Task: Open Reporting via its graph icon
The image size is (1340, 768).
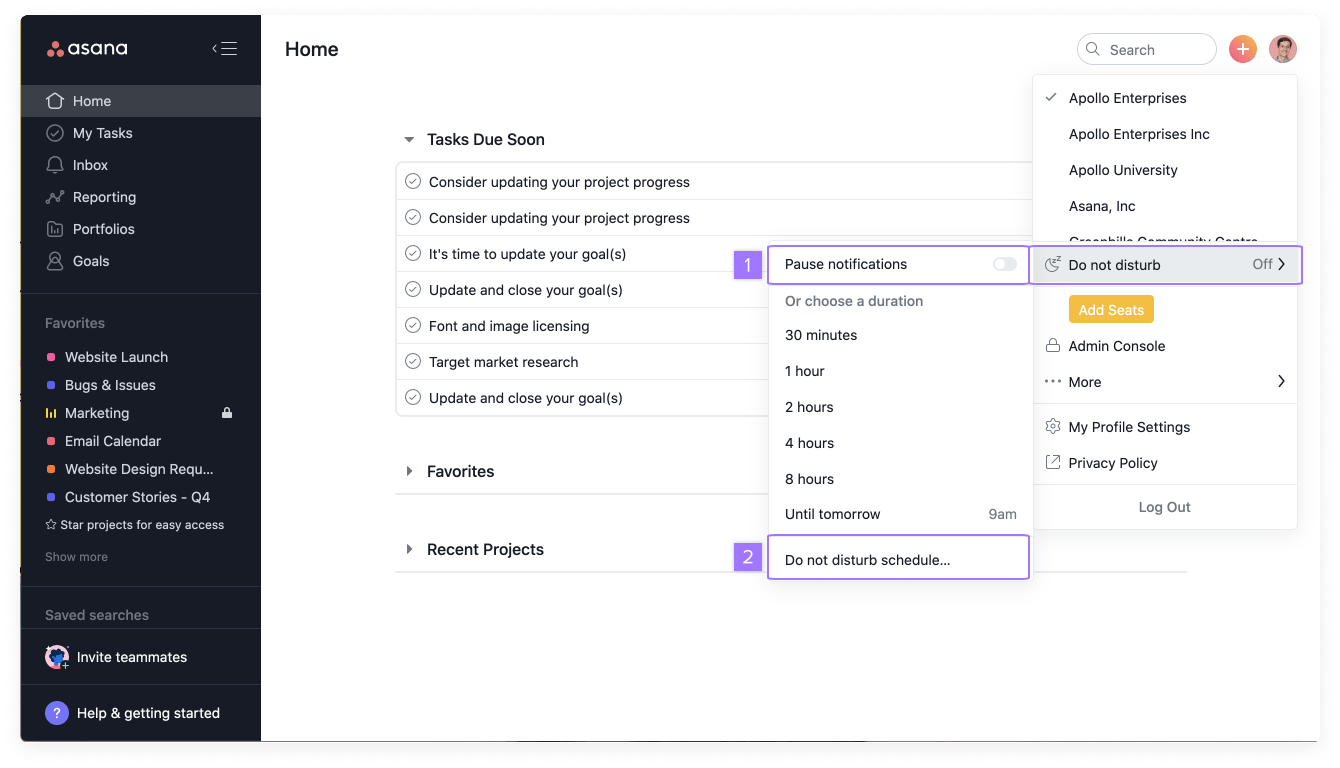Action: 55,197
